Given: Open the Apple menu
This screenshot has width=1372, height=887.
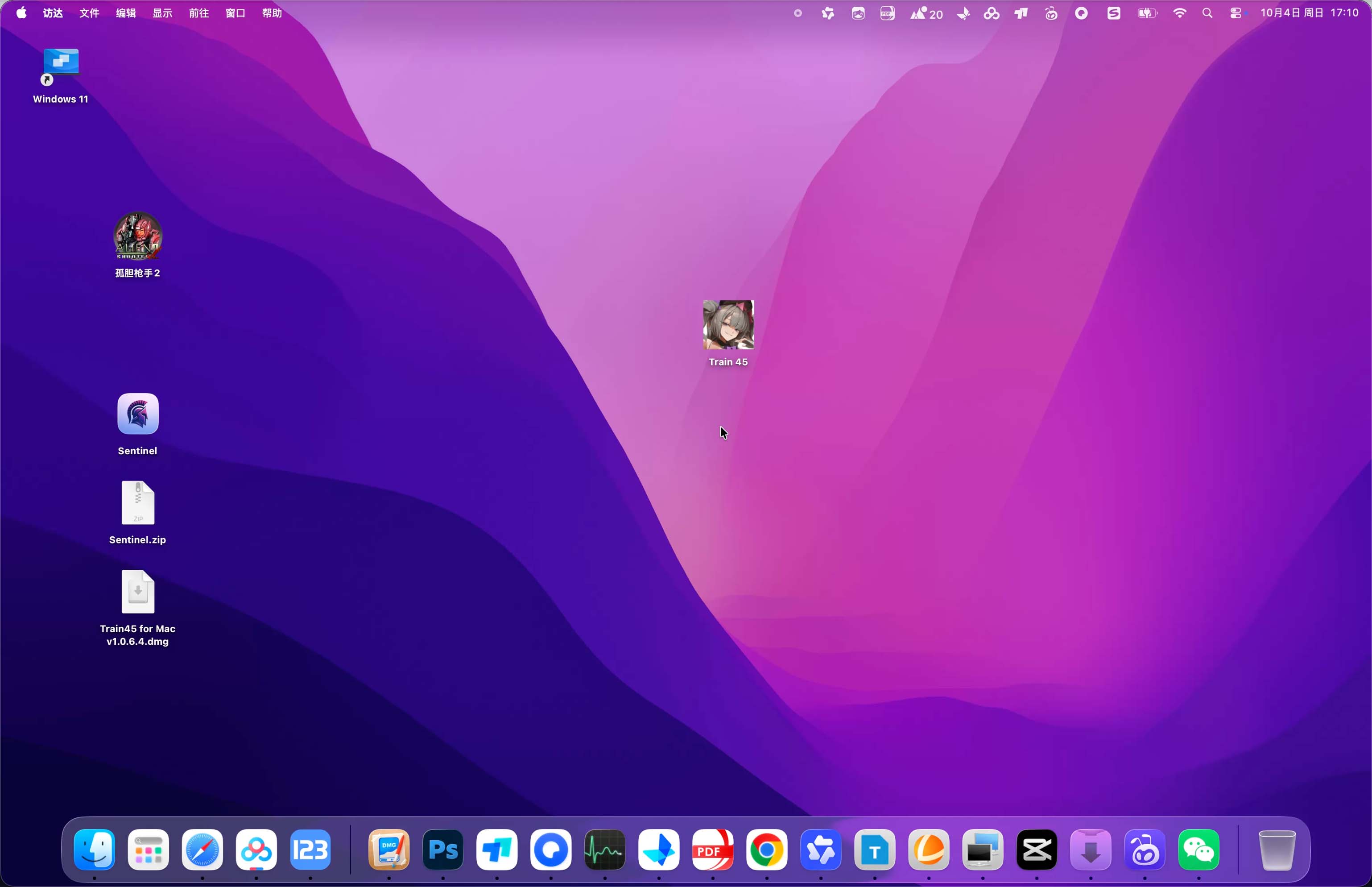Looking at the screenshot, I should click(21, 12).
